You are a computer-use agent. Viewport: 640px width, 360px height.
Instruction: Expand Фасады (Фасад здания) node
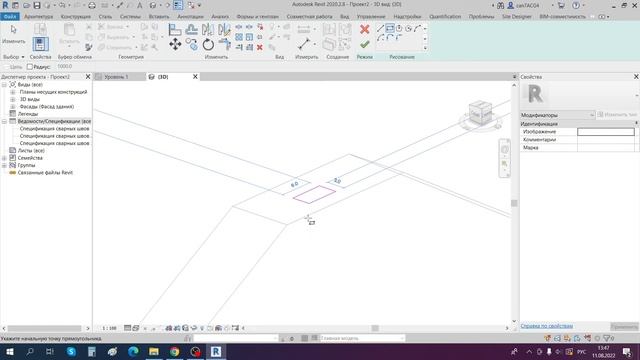coord(12,107)
